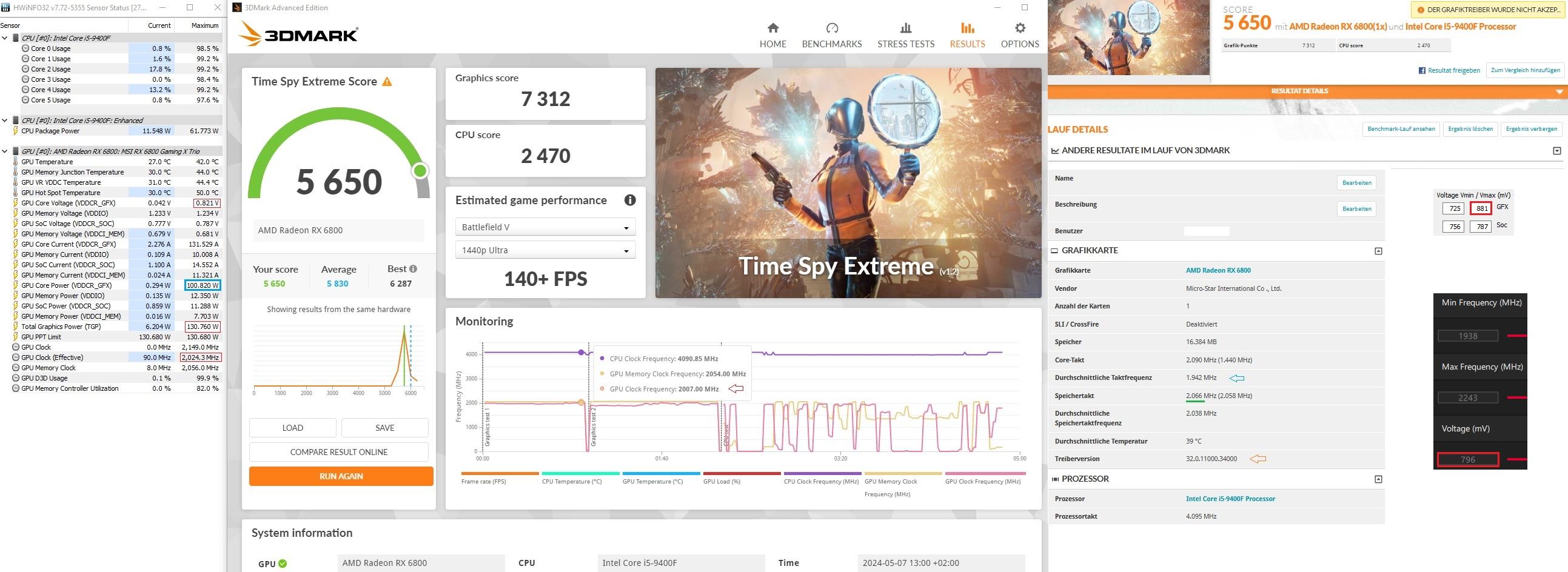Open the Intel Core i5-9400F Processor link under Prozessor
Viewport: 1568px width, 572px height.
point(1230,499)
